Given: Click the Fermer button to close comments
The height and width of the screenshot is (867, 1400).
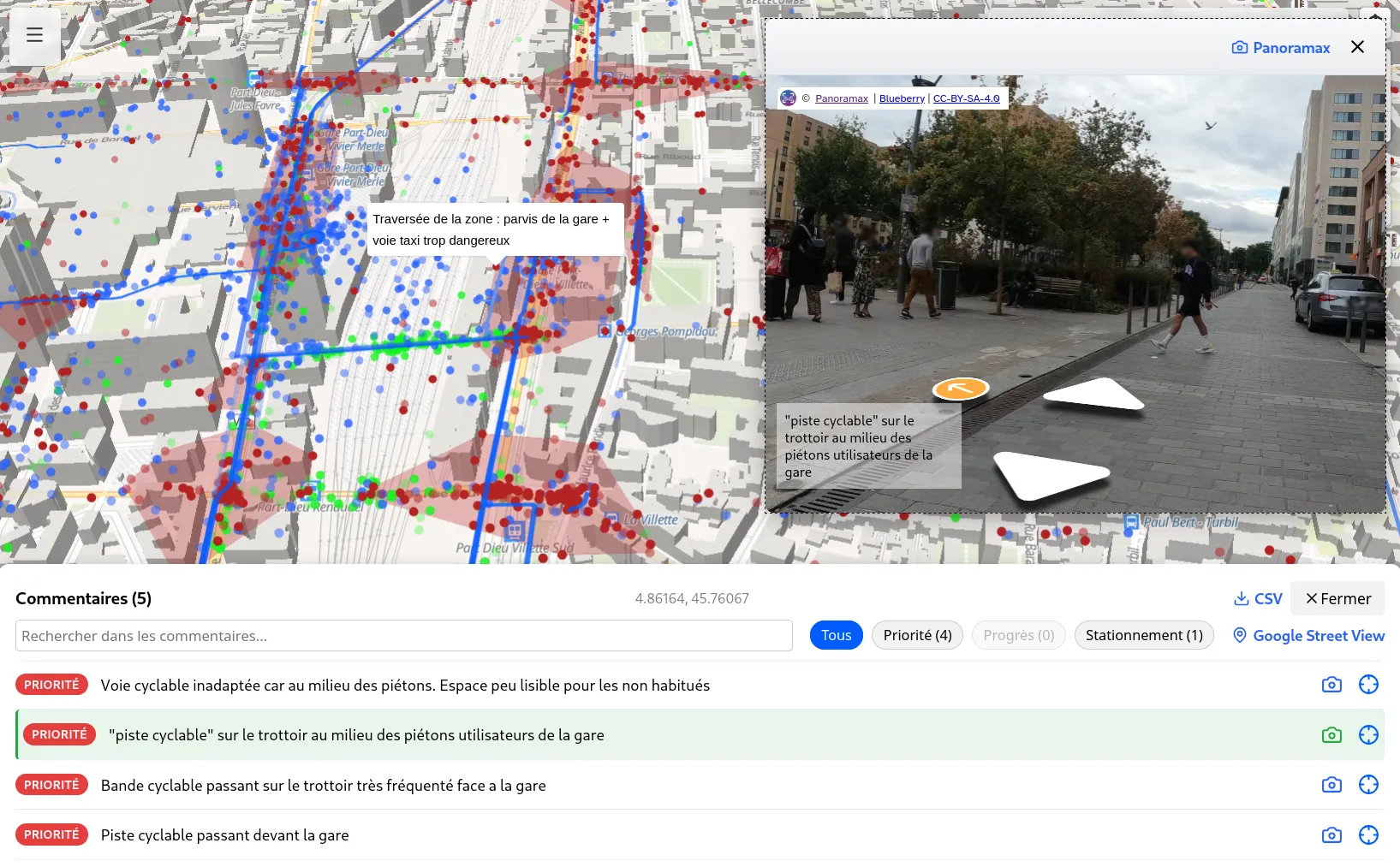Looking at the screenshot, I should (1337, 598).
